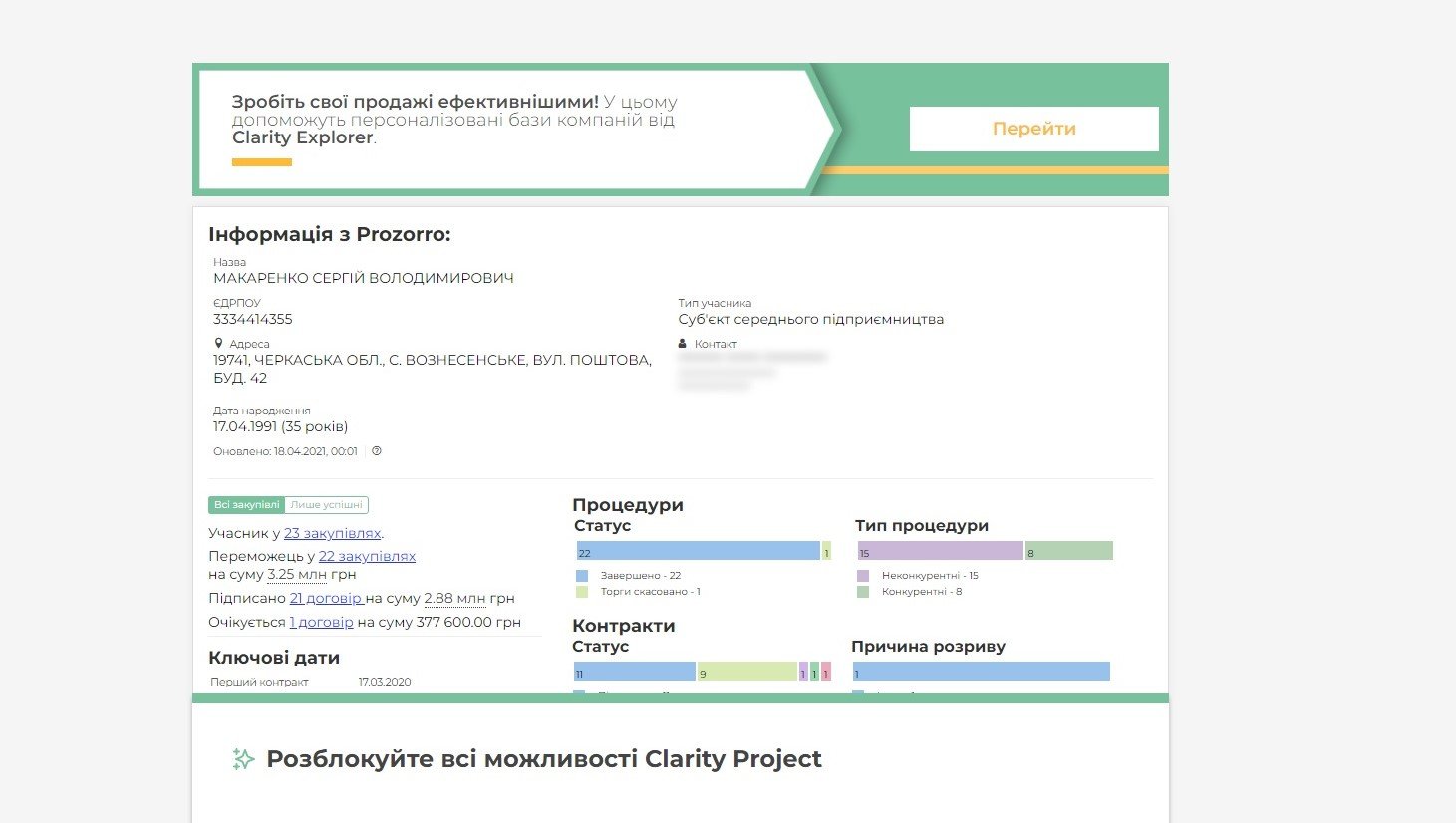Open the 21 договір signed contracts link
Viewport: 1456px width, 823px height.
pyautogui.click(x=326, y=598)
